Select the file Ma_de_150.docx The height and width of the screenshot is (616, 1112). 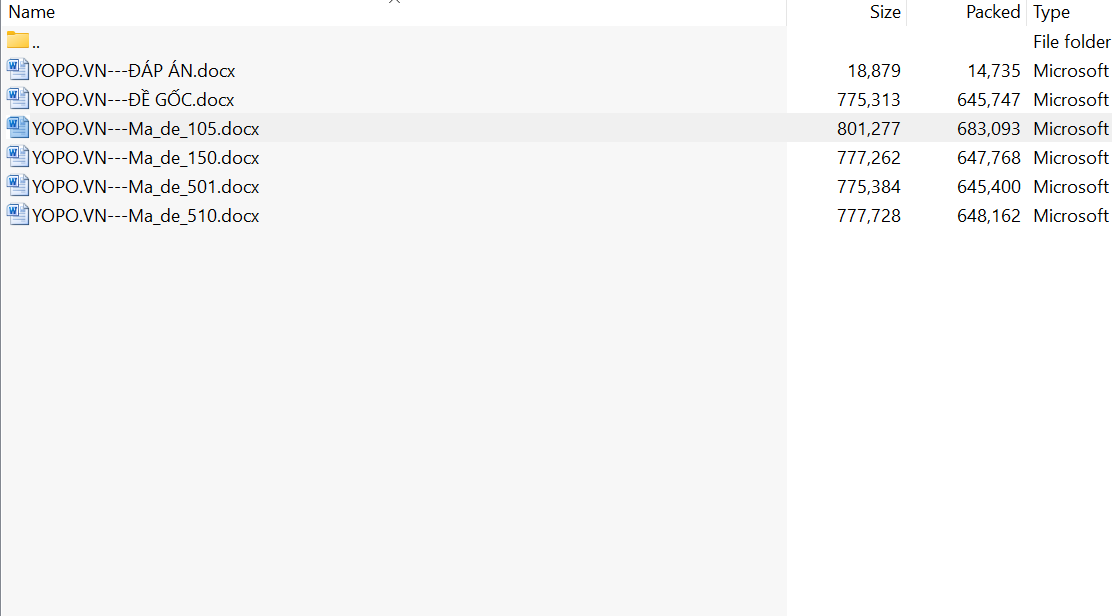click(x=145, y=157)
